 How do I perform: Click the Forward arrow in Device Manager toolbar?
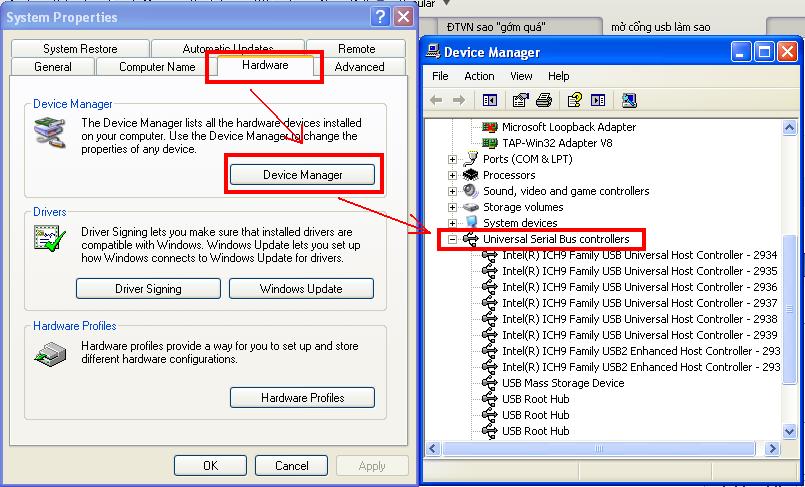[458, 100]
